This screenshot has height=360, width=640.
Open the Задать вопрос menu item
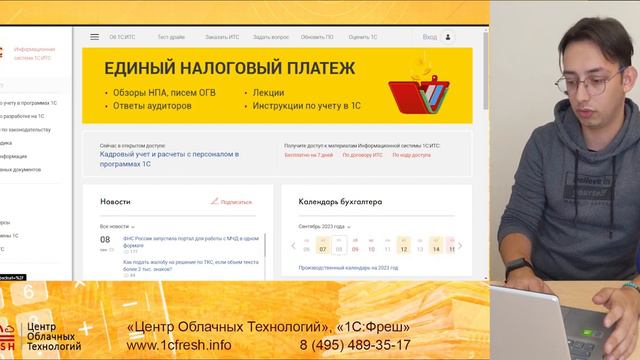click(271, 37)
